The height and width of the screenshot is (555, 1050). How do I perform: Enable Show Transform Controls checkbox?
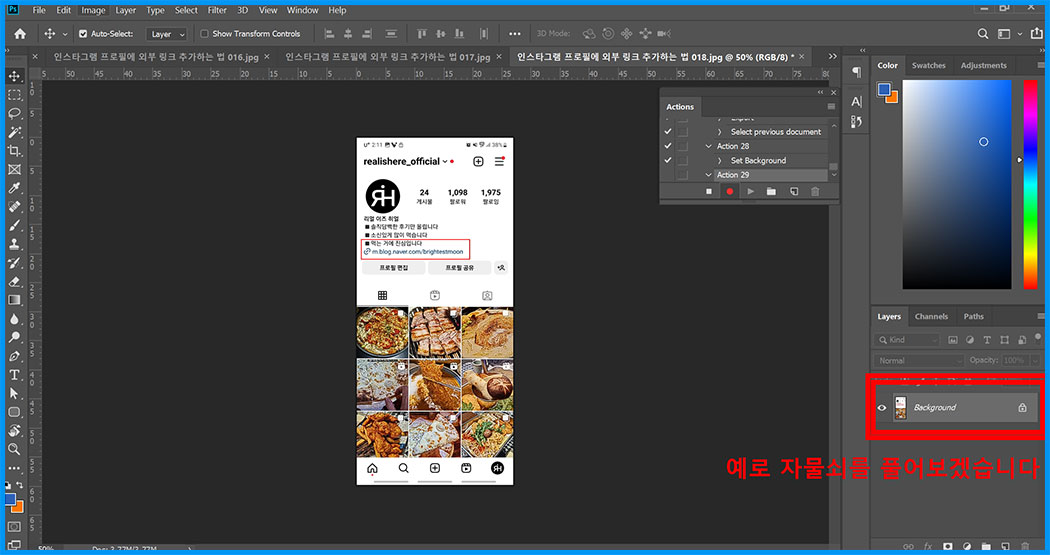tap(204, 33)
